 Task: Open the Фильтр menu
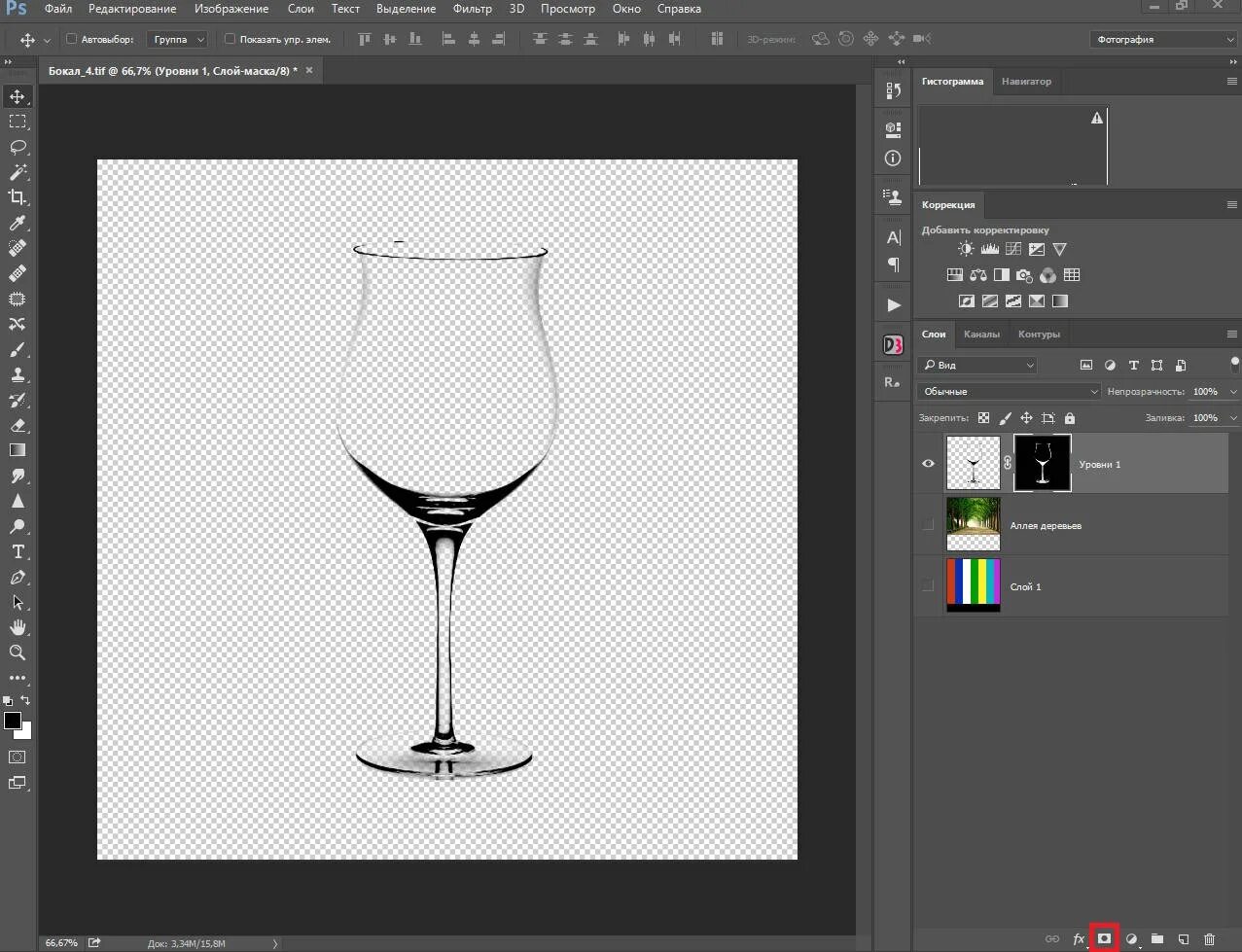click(x=473, y=9)
